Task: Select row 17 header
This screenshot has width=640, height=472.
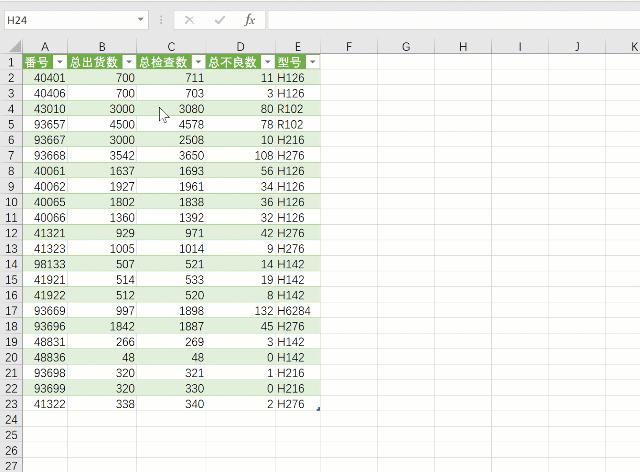Action: tap(11, 311)
